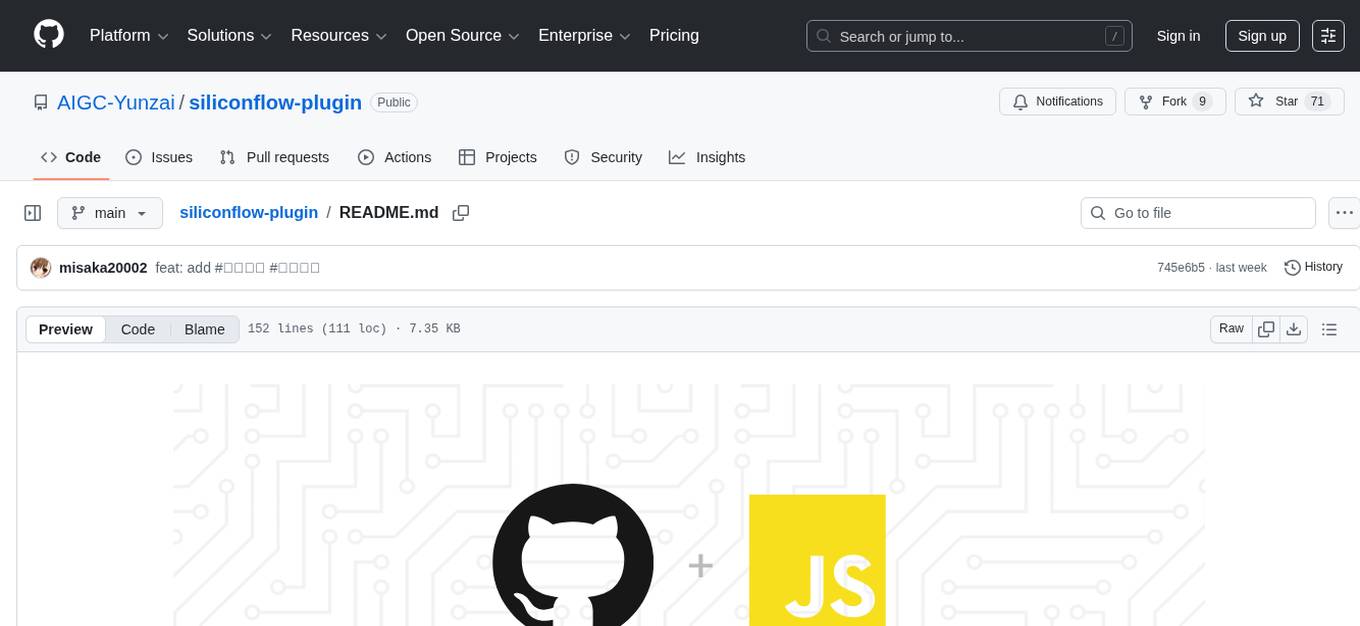Open GitHub homepage via the logo icon
The width and height of the screenshot is (1360, 626).
(48, 35)
